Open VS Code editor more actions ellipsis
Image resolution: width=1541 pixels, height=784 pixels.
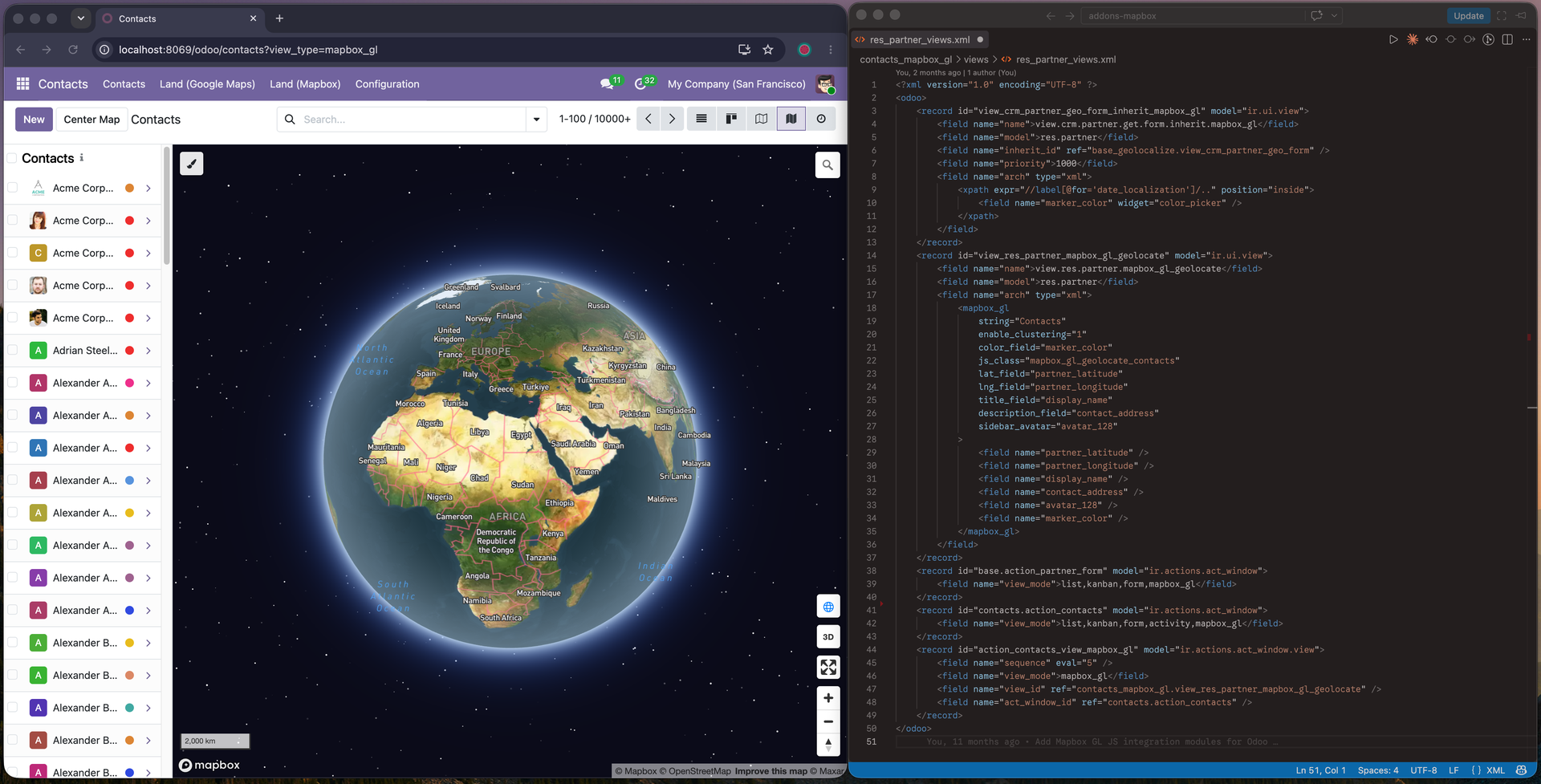pos(1527,39)
